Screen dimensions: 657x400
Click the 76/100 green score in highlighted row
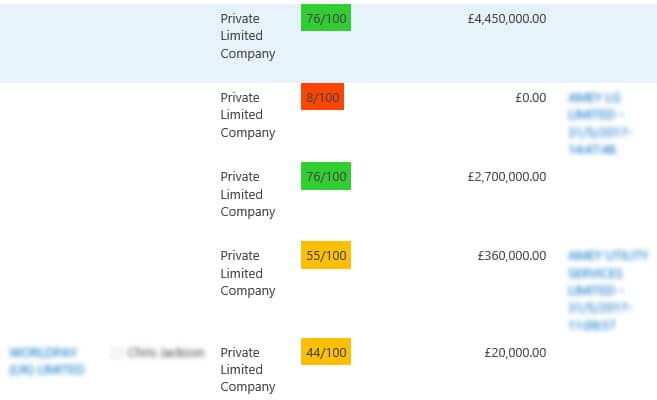pos(326,18)
